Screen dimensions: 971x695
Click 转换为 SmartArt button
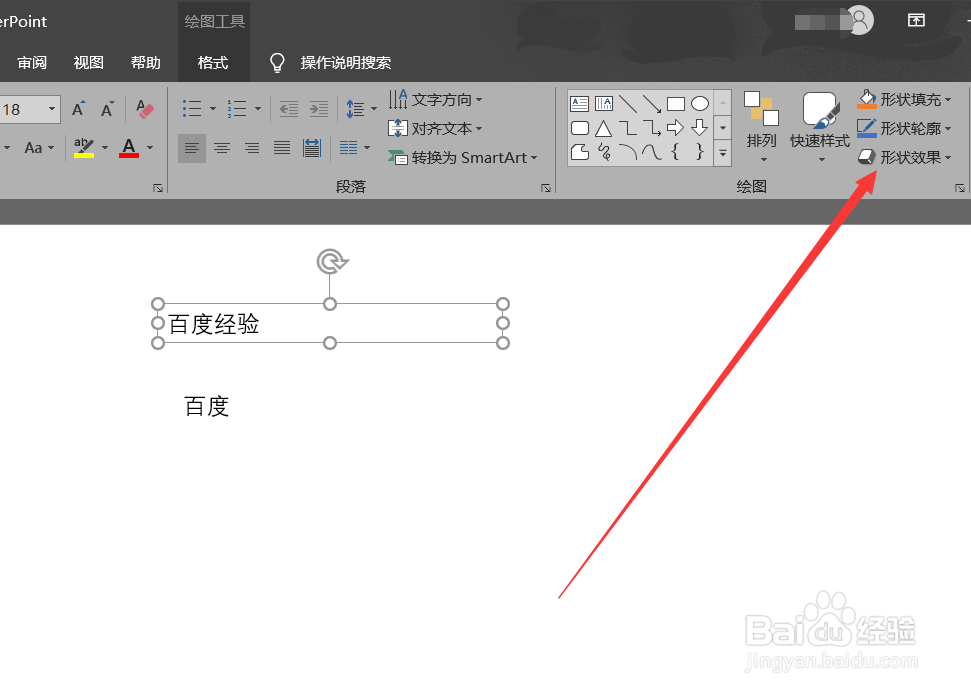pos(463,157)
